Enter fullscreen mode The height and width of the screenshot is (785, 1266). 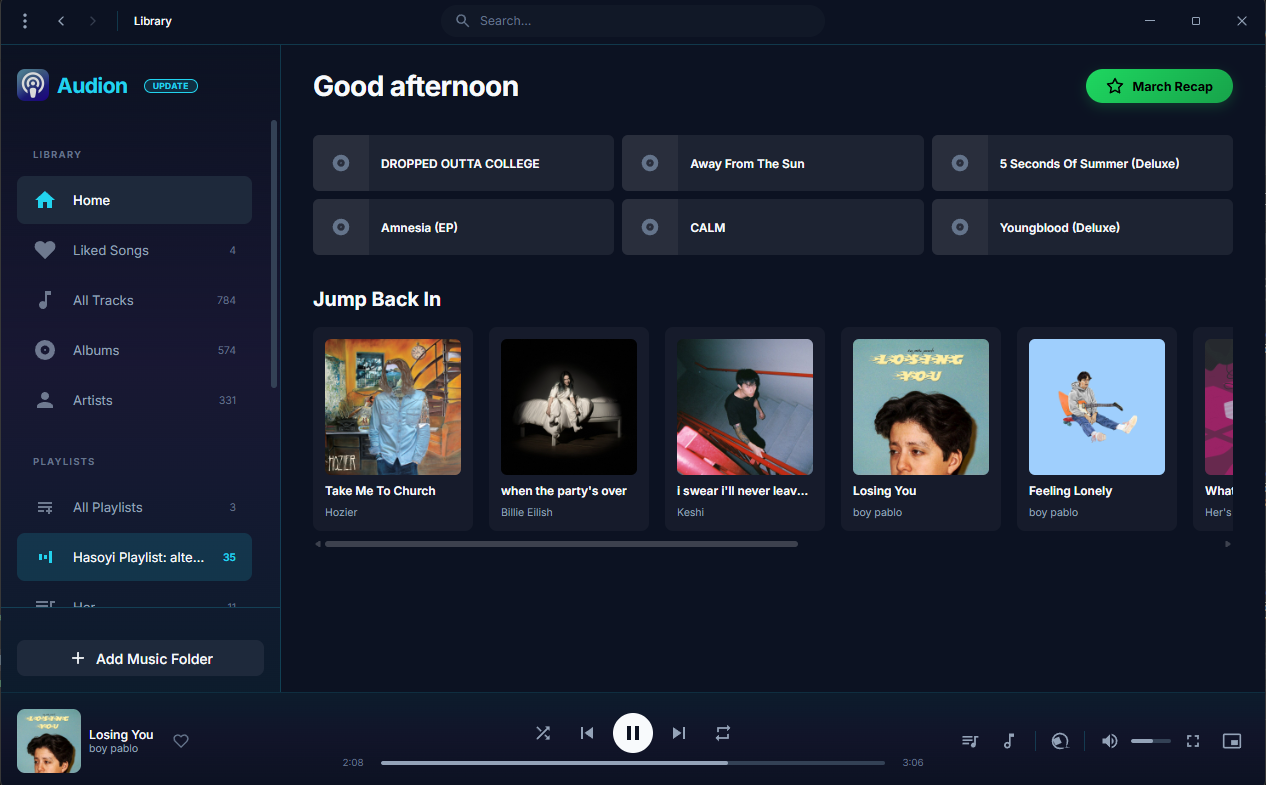click(x=1192, y=741)
